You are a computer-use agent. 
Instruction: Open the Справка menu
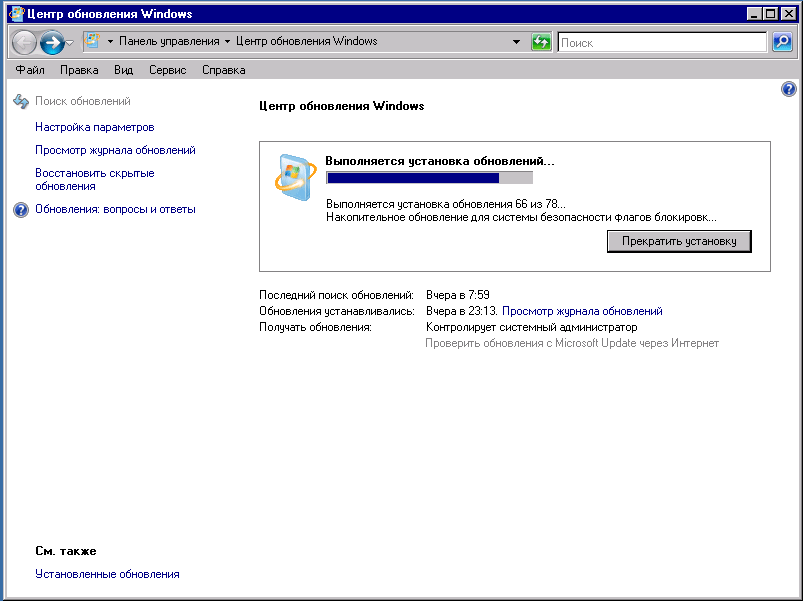pos(223,70)
